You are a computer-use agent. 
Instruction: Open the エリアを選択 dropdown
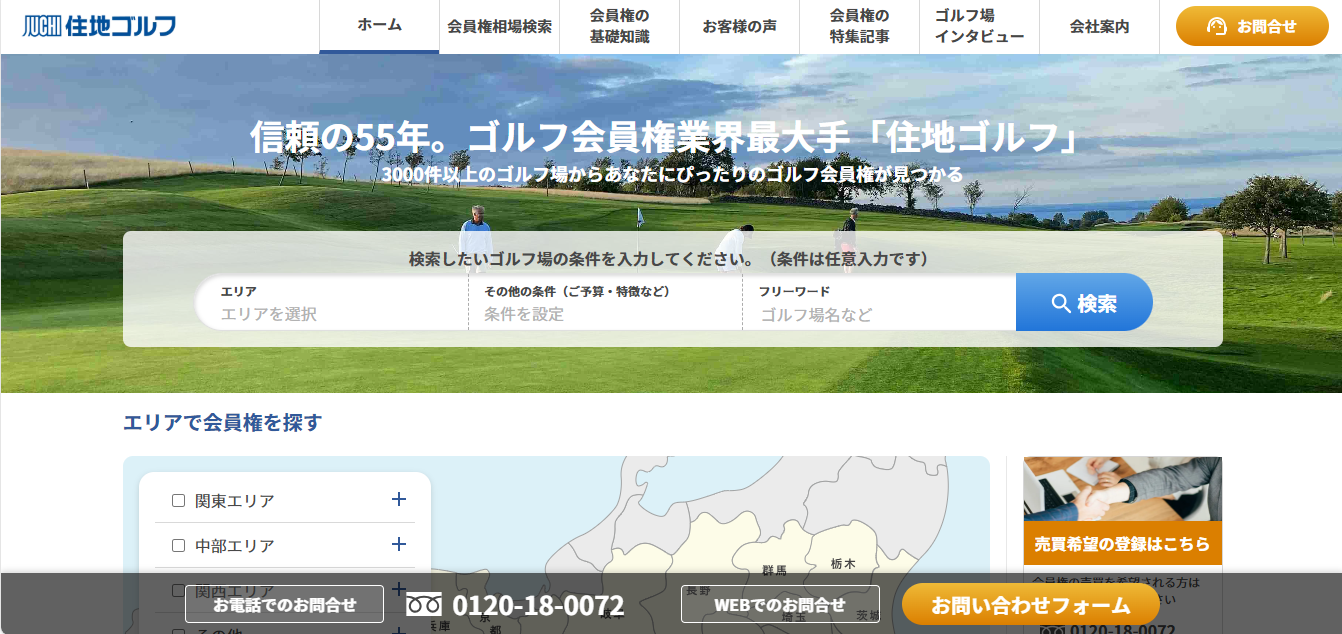click(332, 313)
